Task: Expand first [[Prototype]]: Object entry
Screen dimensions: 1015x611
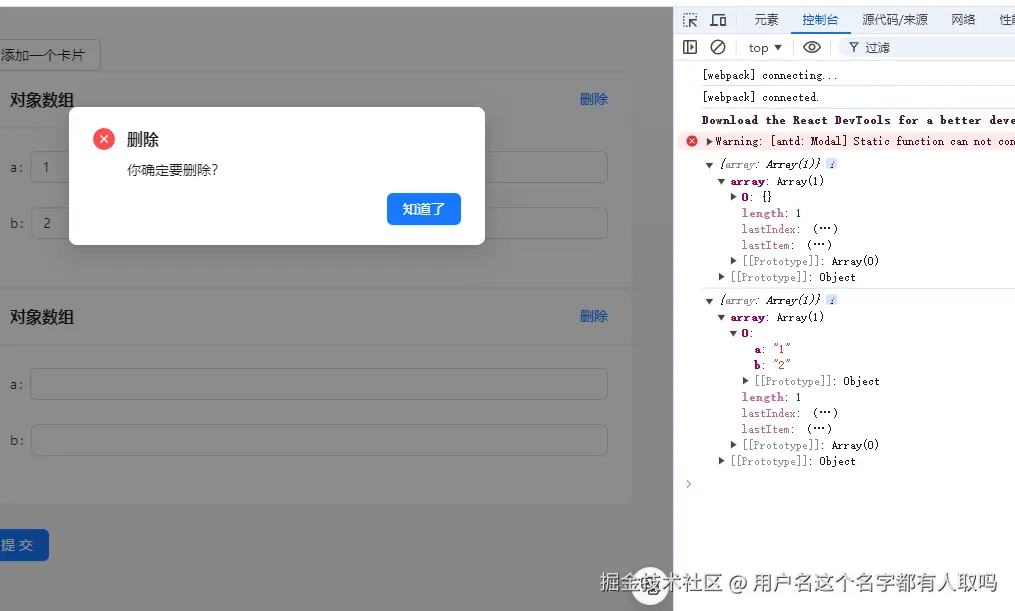Action: click(x=721, y=277)
